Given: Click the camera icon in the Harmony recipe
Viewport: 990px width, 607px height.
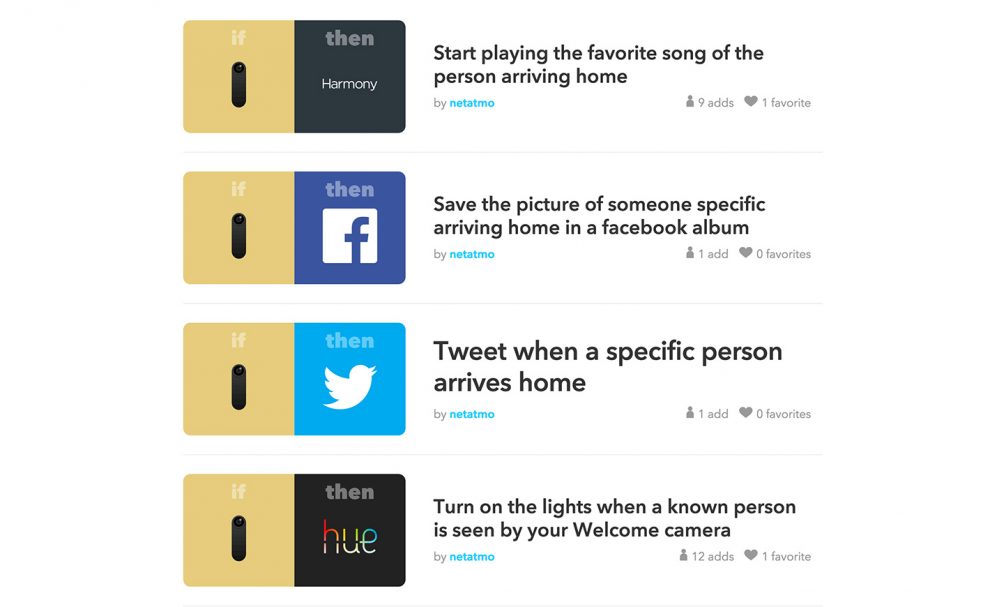Looking at the screenshot, I should (x=238, y=84).
